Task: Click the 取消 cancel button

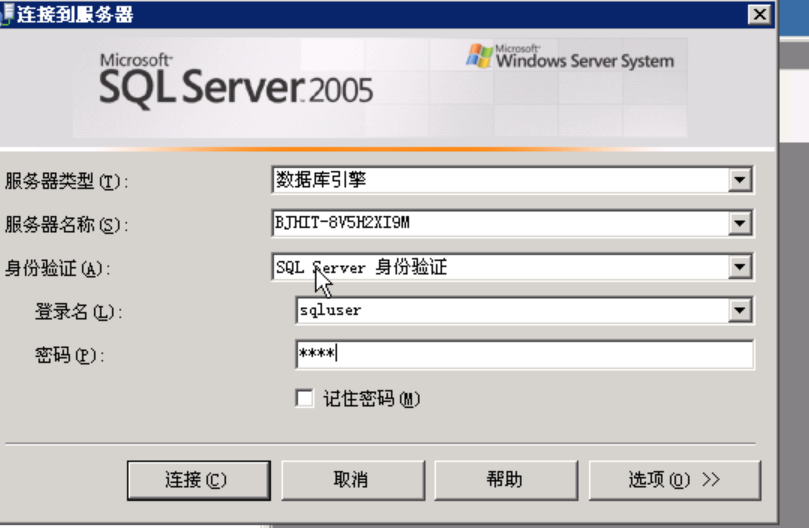Action: (353, 480)
